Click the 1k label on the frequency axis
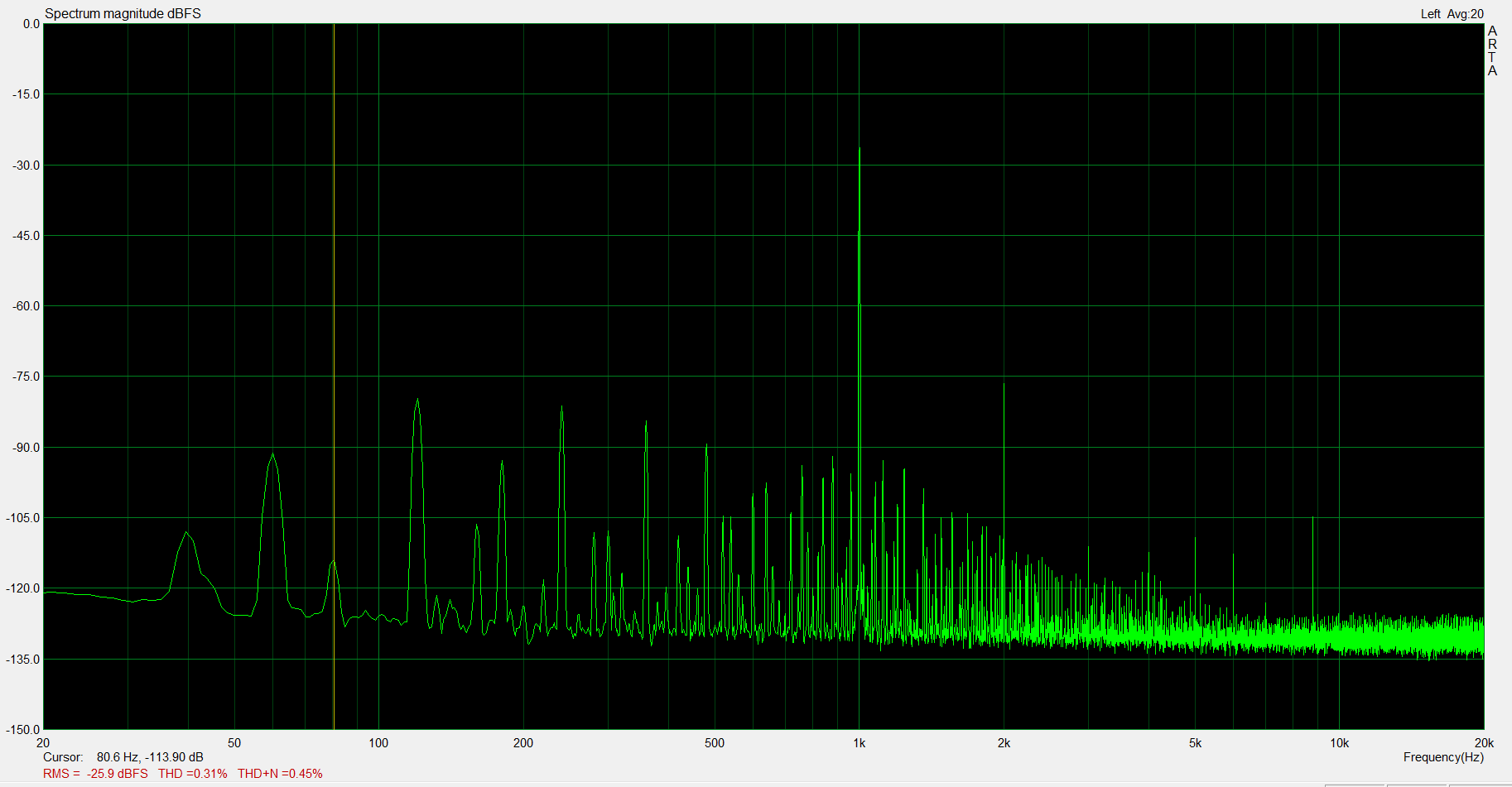The image size is (1512, 787). click(860, 743)
